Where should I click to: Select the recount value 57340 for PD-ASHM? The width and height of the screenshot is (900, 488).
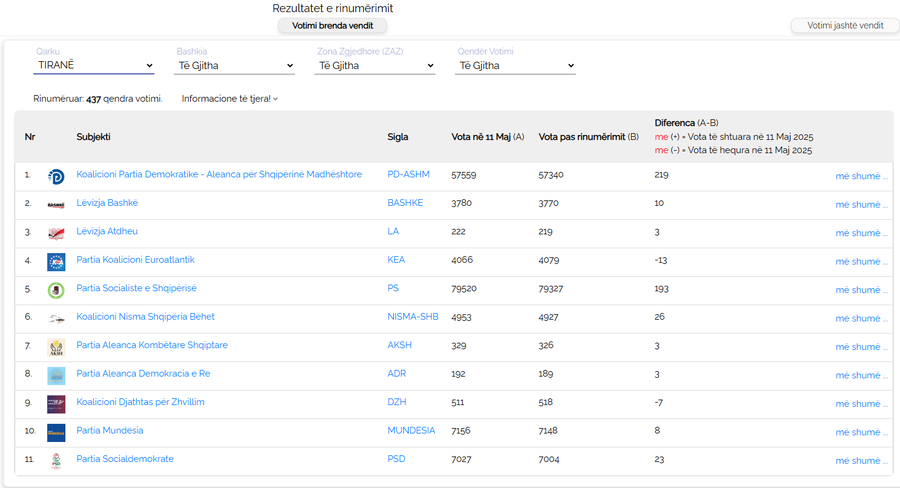pos(551,175)
